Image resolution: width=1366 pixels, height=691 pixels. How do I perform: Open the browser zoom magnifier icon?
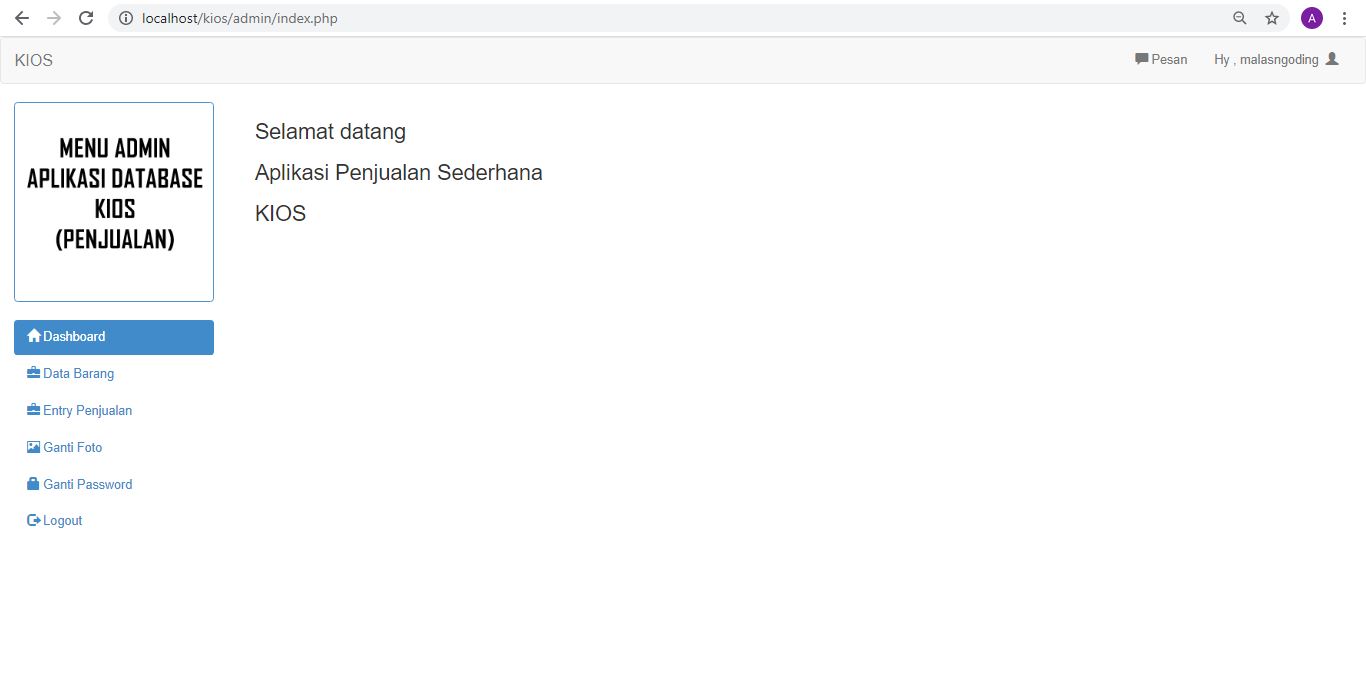click(x=1240, y=18)
